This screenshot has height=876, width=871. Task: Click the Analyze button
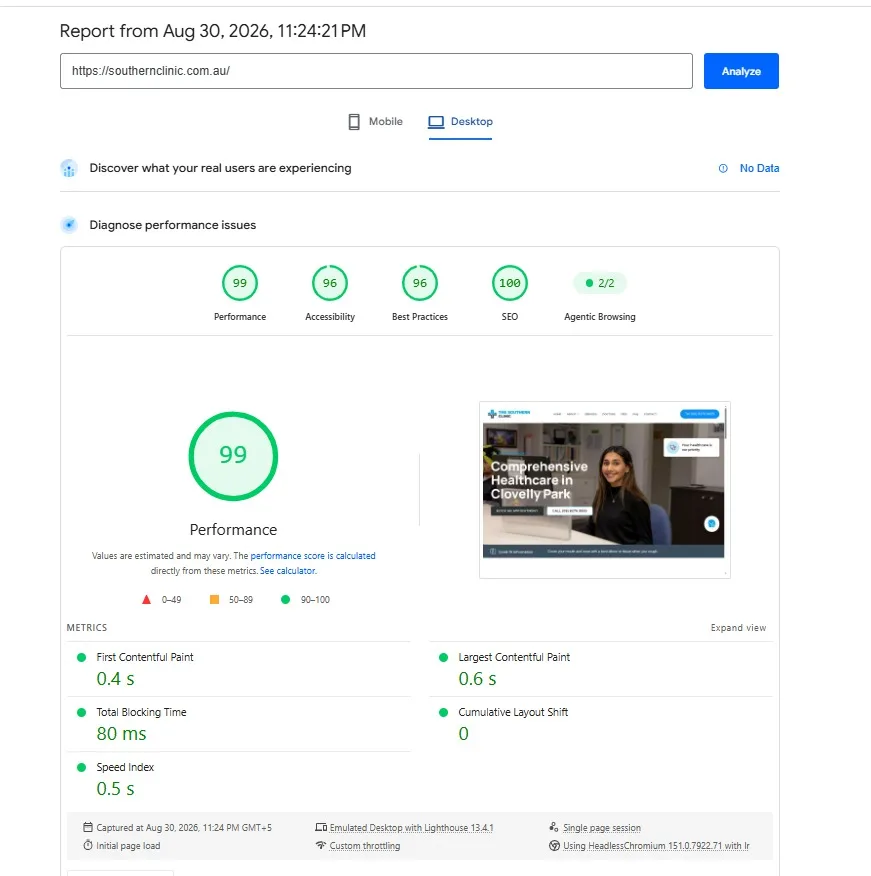coord(741,71)
